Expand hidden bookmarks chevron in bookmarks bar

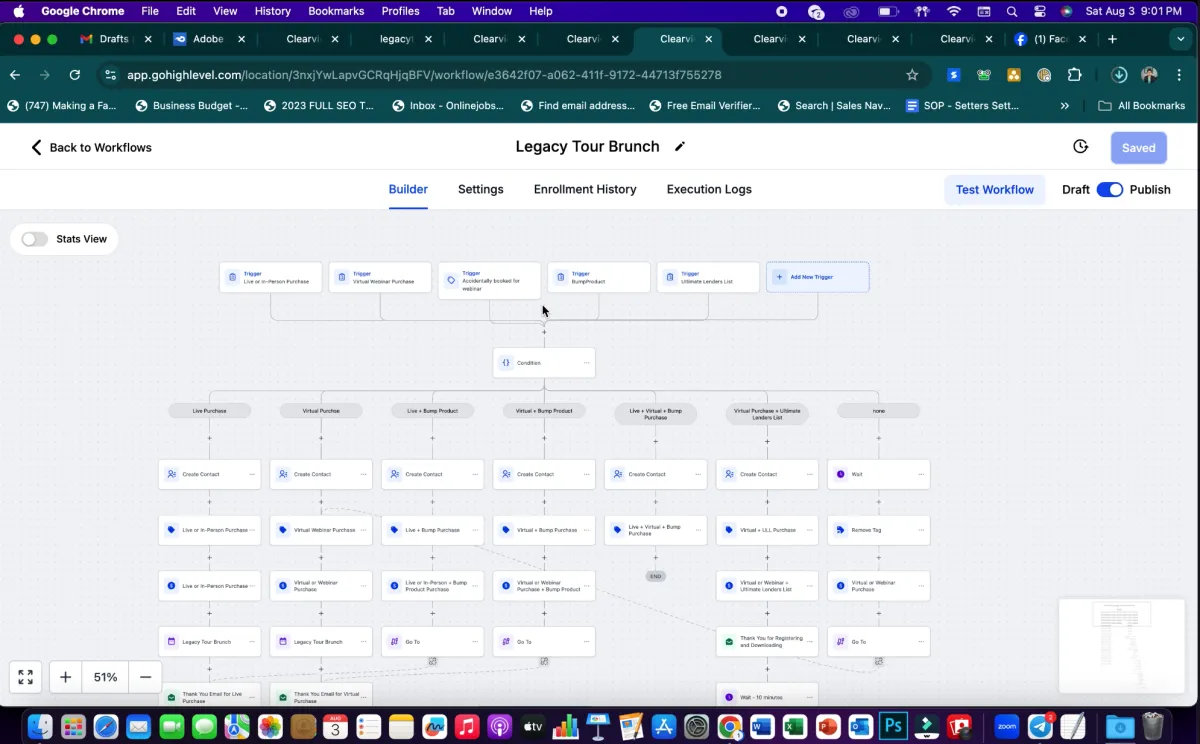[x=1064, y=105]
